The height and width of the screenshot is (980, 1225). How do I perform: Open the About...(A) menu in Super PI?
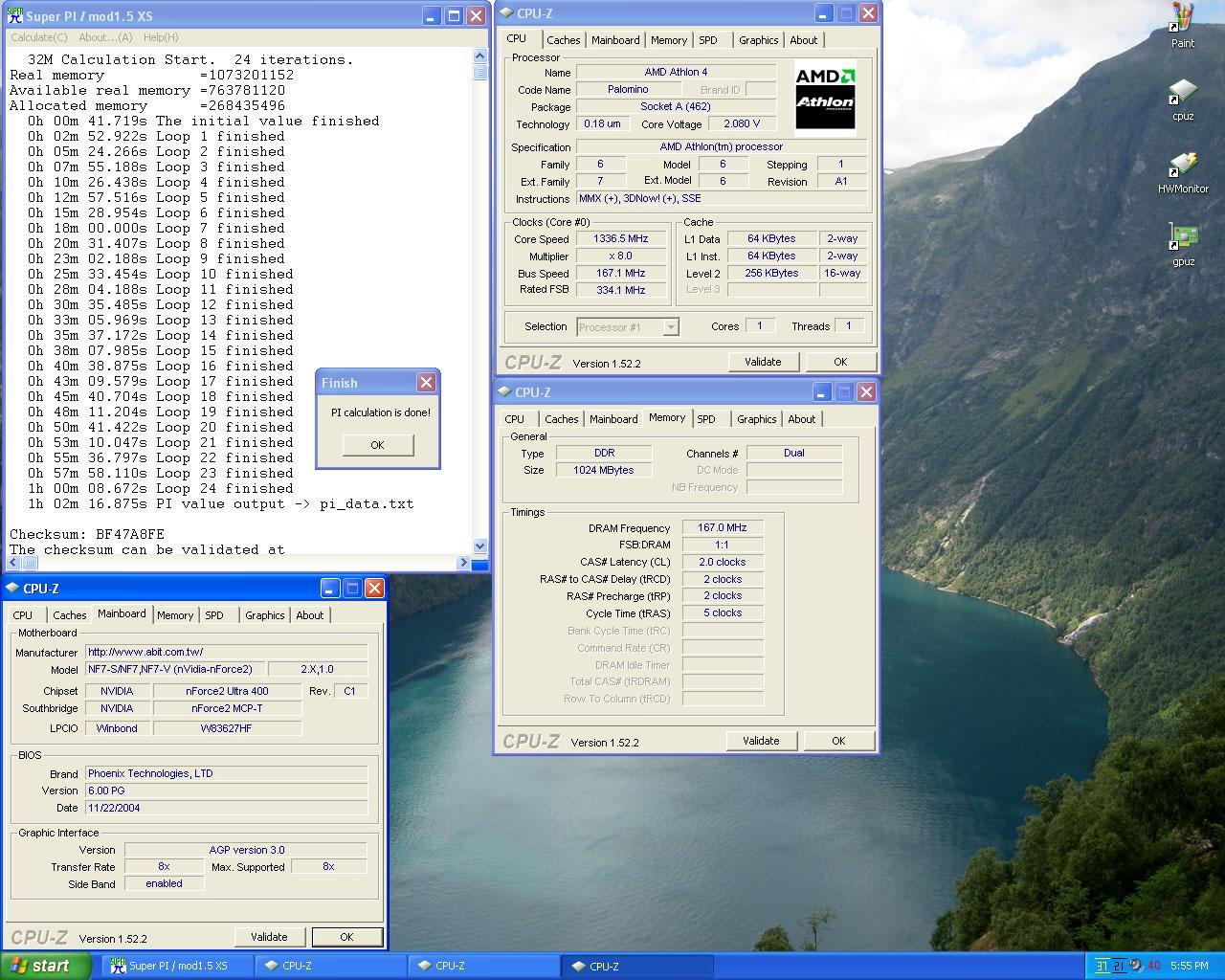[105, 37]
